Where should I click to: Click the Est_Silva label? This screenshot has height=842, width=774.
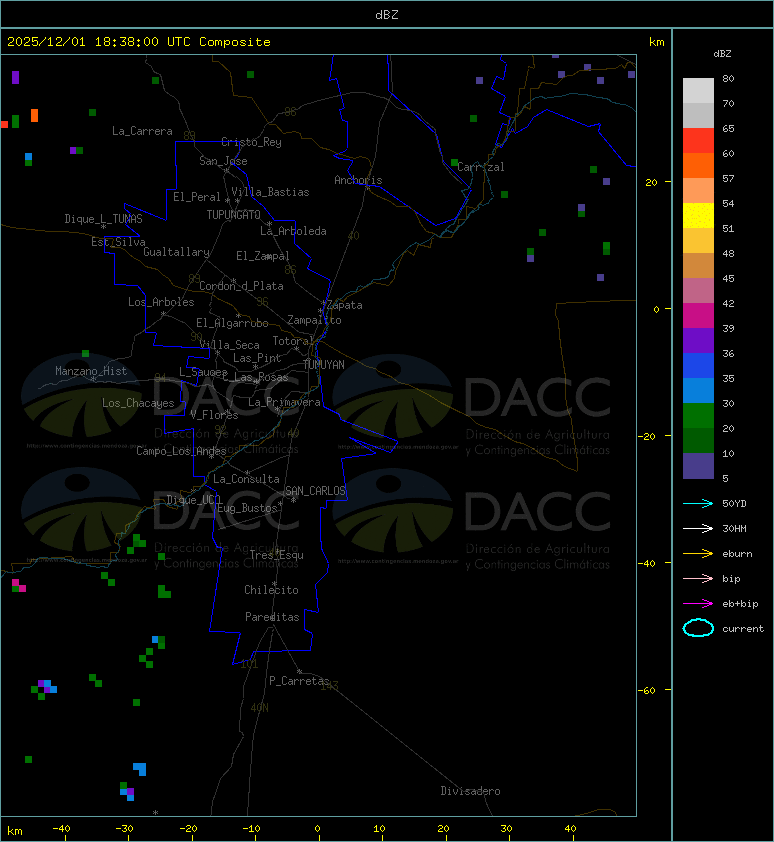118,242
